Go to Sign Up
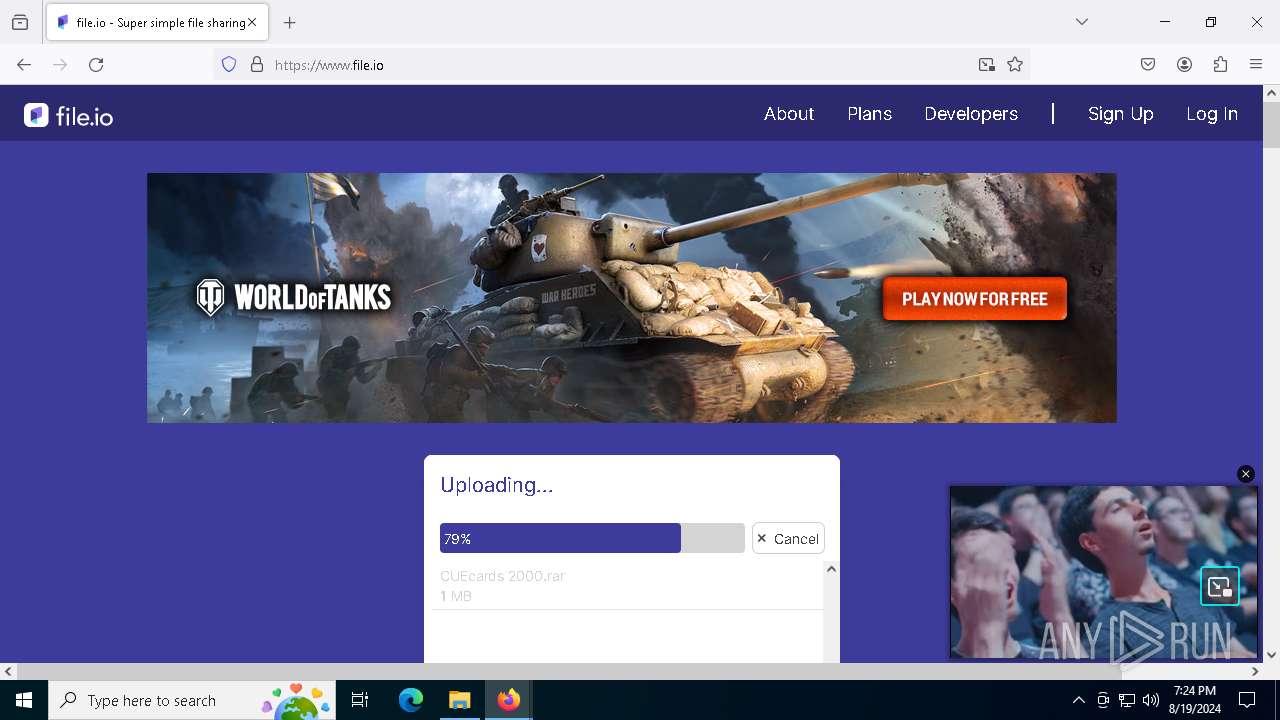This screenshot has width=1280, height=720. 1120,114
